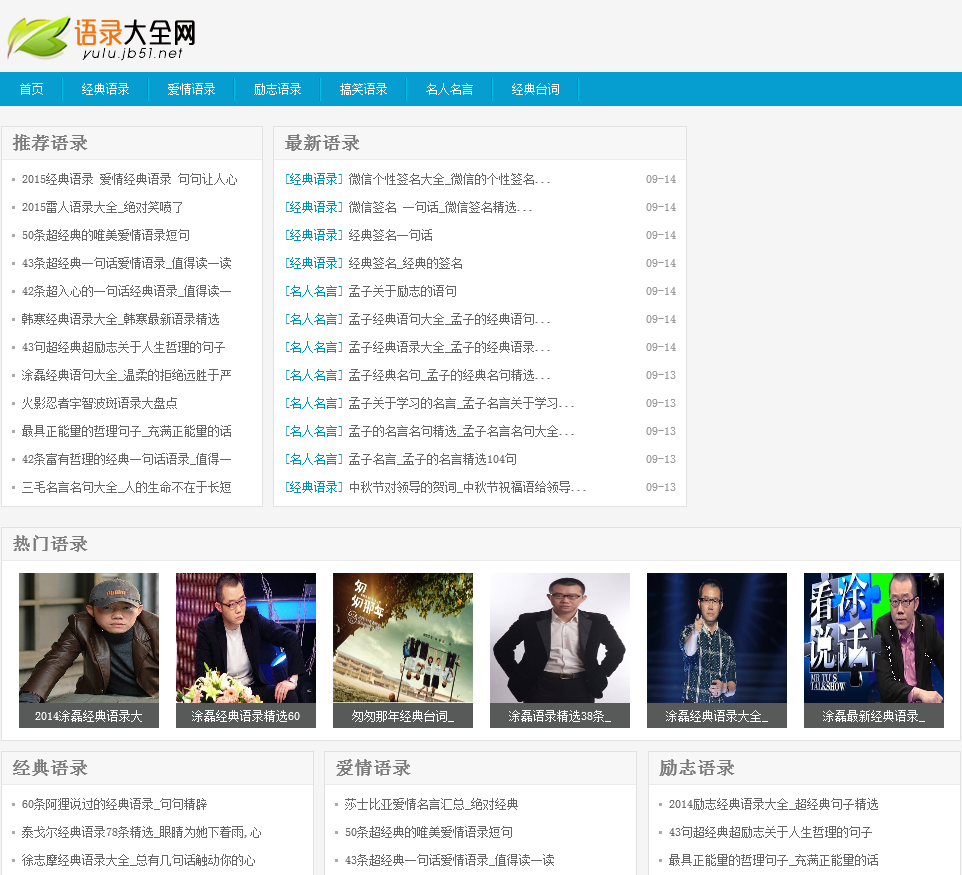The image size is (962, 875).
Task: Select 爱情语录 in the navigation bar
Action: (x=191, y=89)
